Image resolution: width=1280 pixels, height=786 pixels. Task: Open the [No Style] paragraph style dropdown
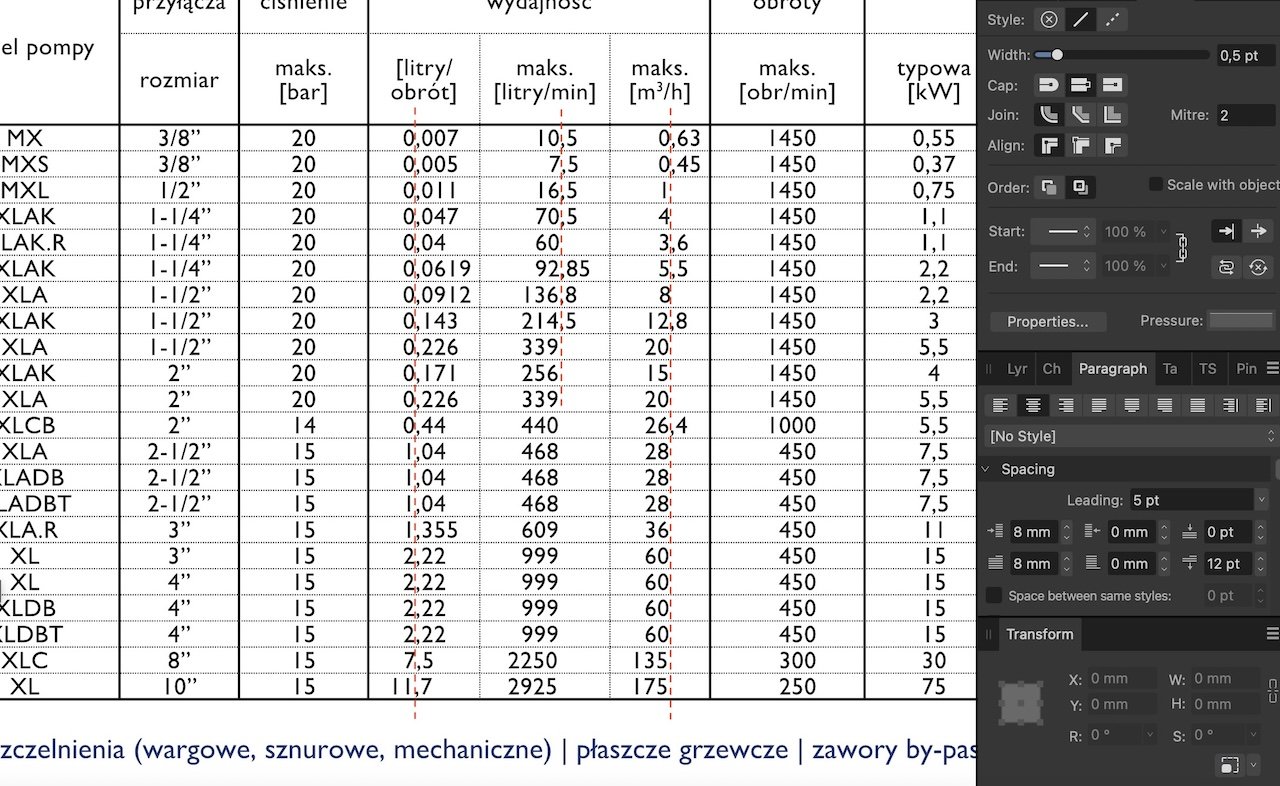(x=1131, y=436)
